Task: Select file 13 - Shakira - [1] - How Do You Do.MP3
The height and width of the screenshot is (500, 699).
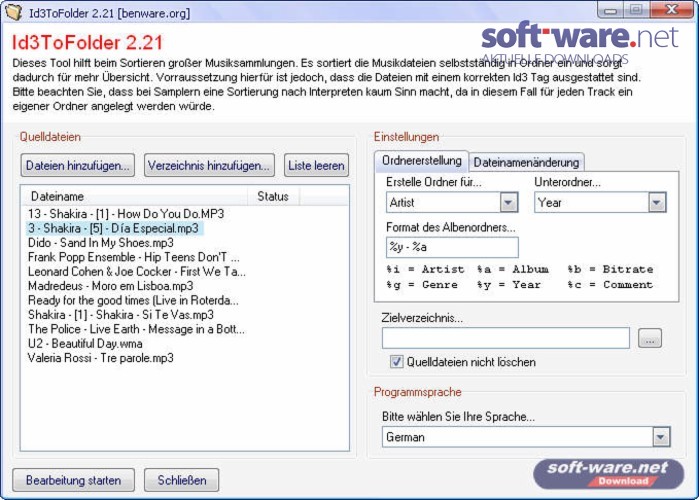Action: [126, 214]
